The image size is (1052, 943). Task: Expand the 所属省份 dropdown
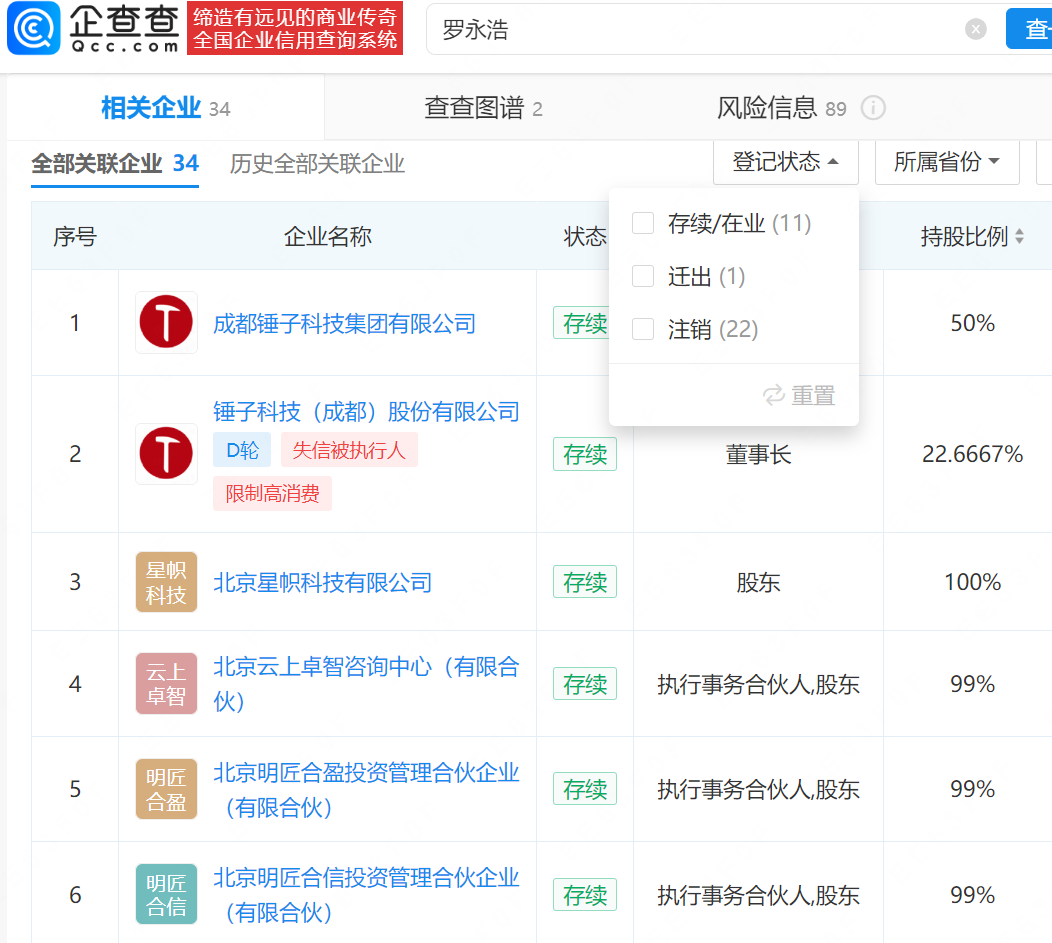tap(946, 162)
